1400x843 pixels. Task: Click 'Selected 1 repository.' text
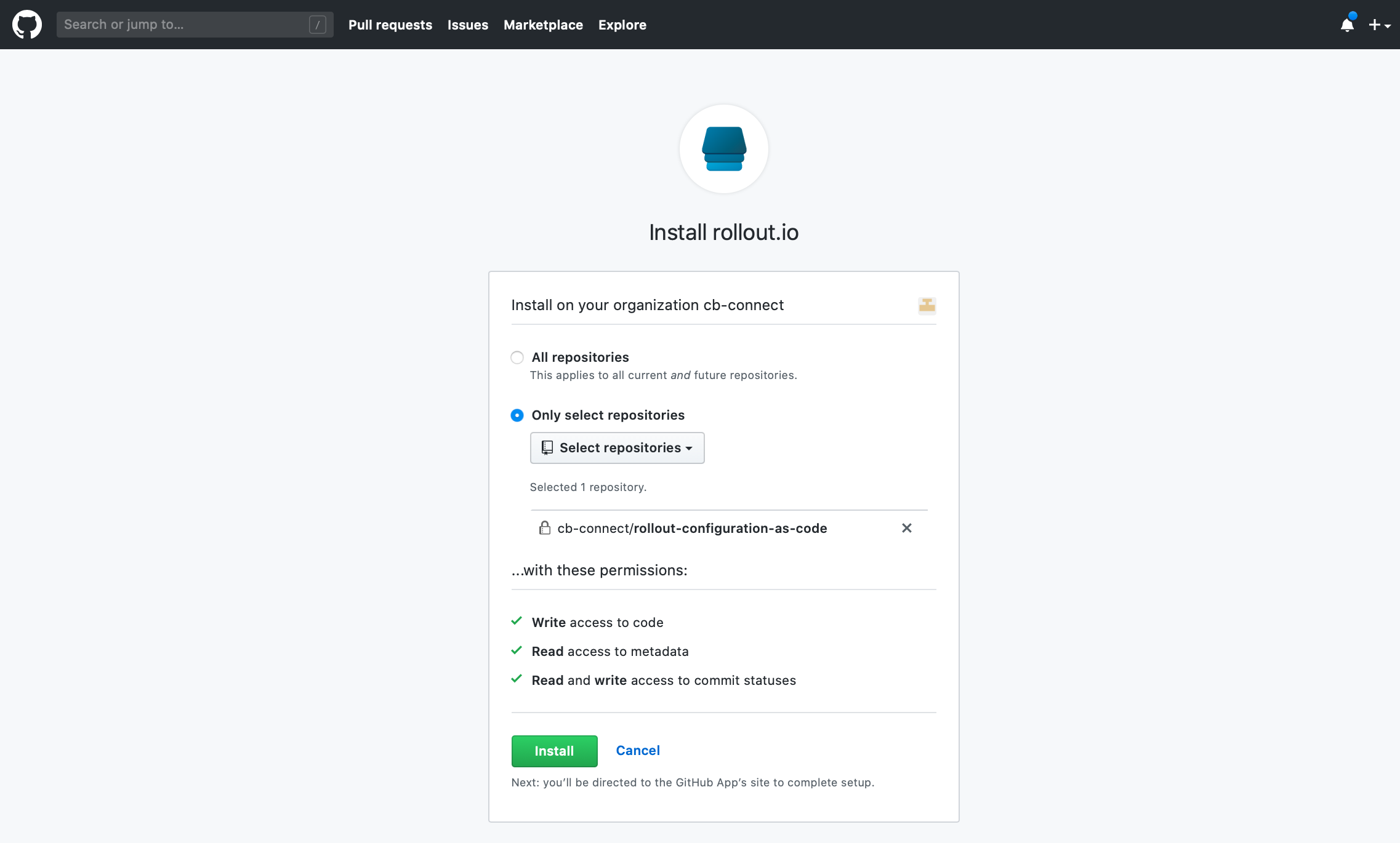(x=588, y=487)
